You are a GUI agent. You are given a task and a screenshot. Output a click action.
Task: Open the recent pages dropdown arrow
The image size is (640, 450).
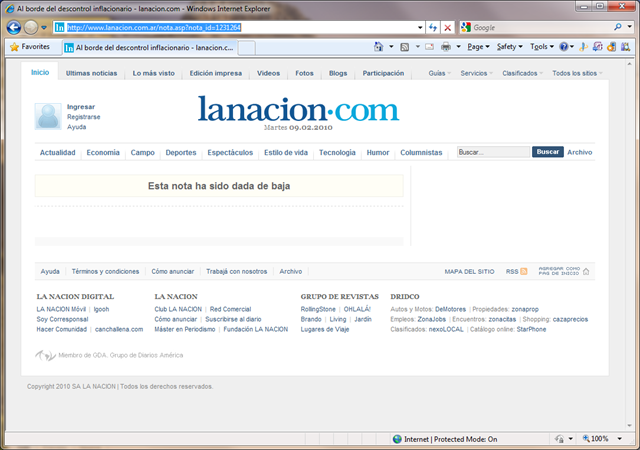[44, 28]
